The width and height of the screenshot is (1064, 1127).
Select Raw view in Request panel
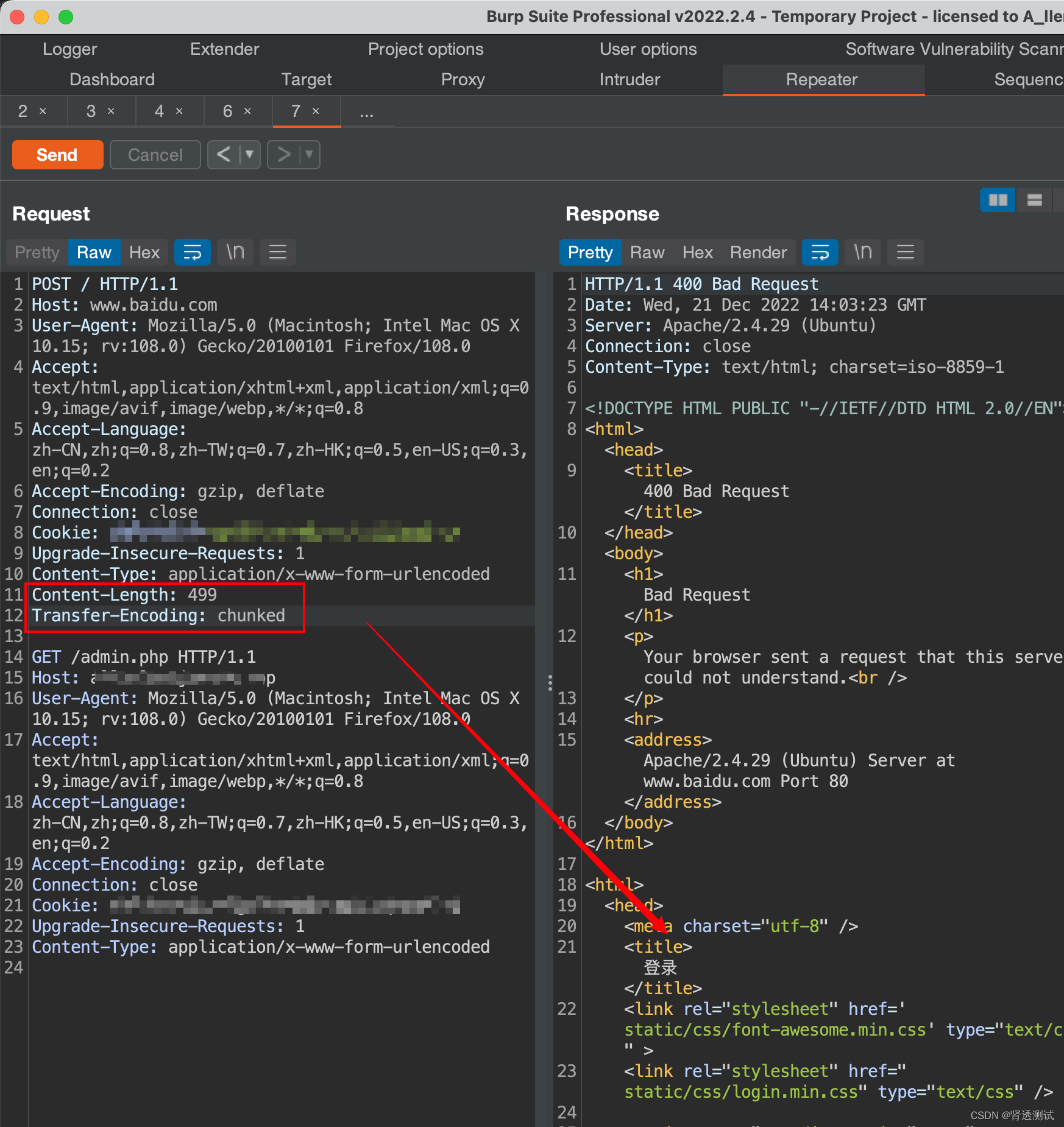(x=94, y=252)
